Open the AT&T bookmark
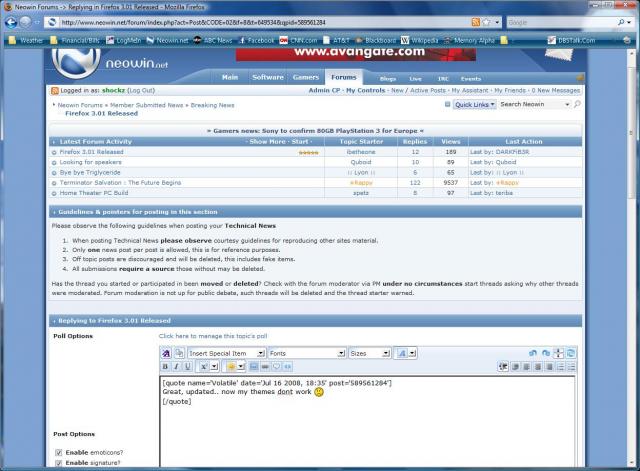This screenshot has width=640, height=471. (337, 40)
